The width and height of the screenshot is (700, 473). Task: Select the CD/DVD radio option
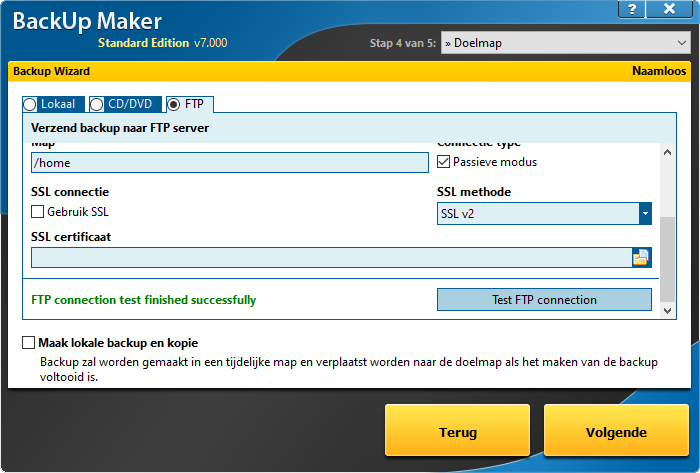(97, 104)
